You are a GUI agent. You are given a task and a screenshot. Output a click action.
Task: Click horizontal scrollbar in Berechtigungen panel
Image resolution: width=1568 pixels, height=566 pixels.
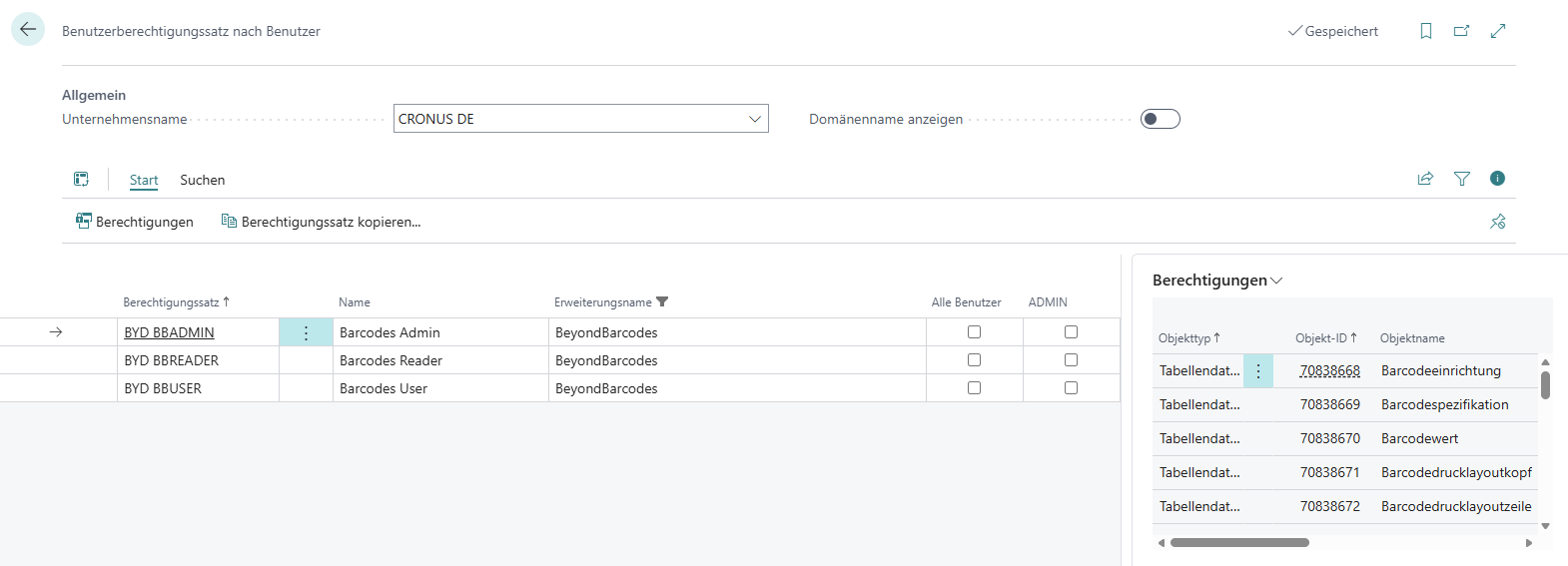click(1239, 543)
